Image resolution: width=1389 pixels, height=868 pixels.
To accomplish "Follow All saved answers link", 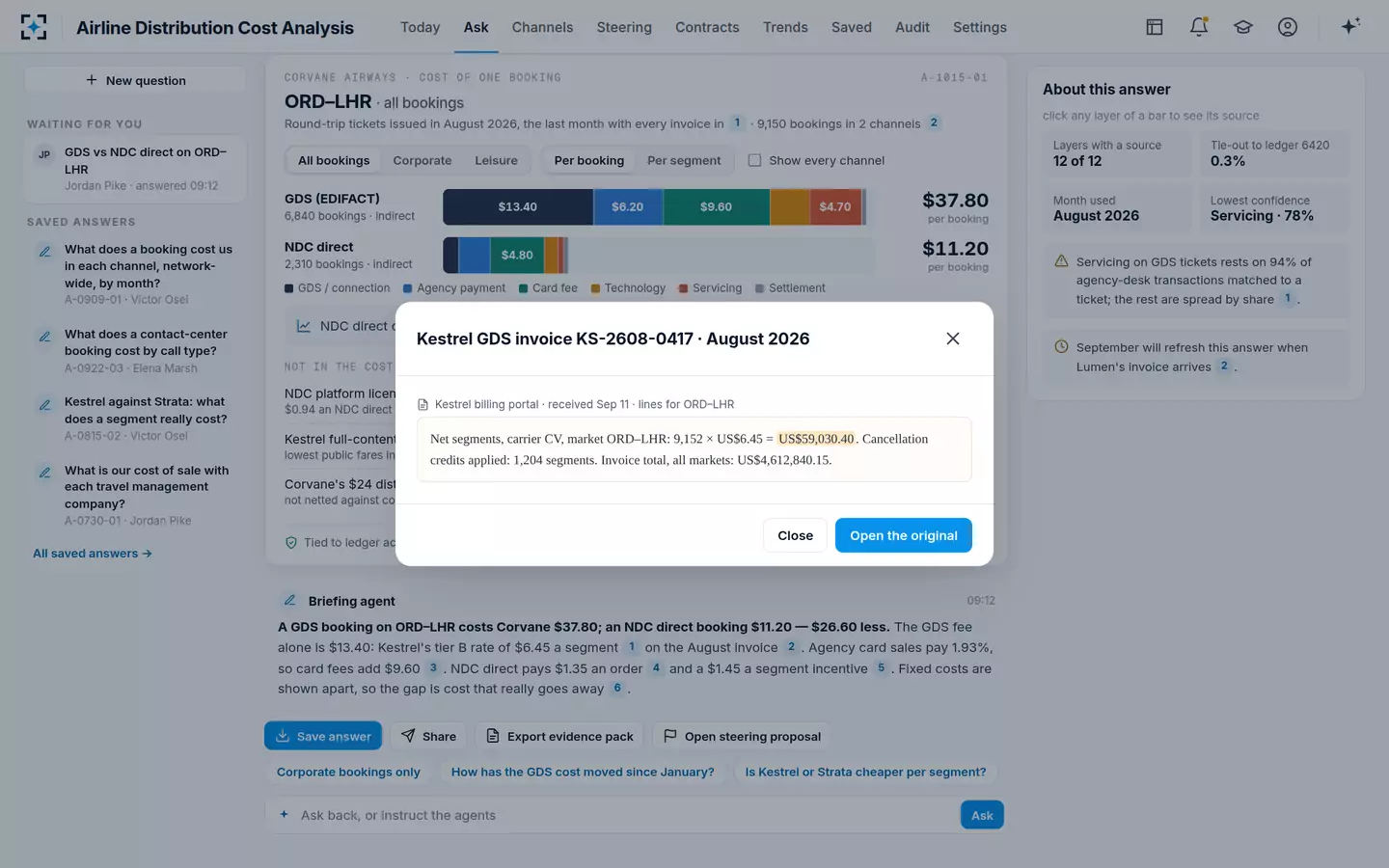I will click(93, 554).
